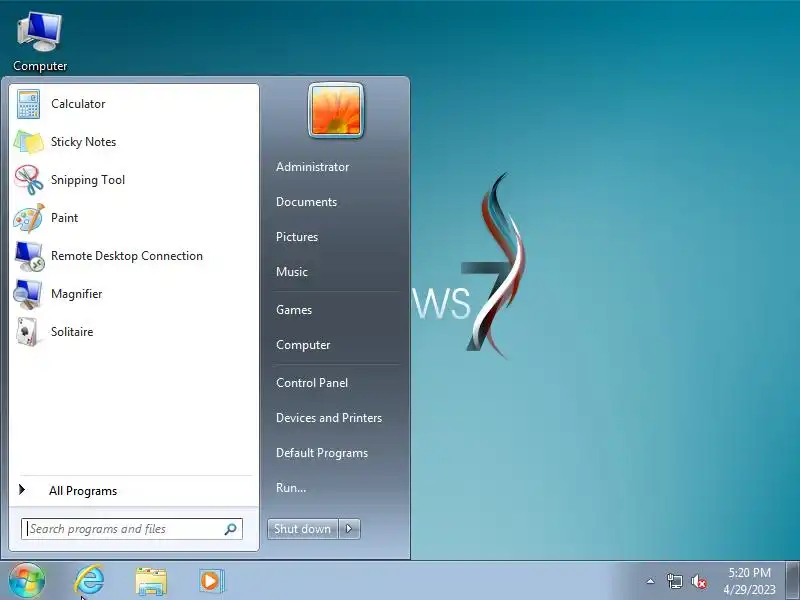The image size is (800, 600).
Task: Select the Snipping Tool text label
Action: (88, 180)
